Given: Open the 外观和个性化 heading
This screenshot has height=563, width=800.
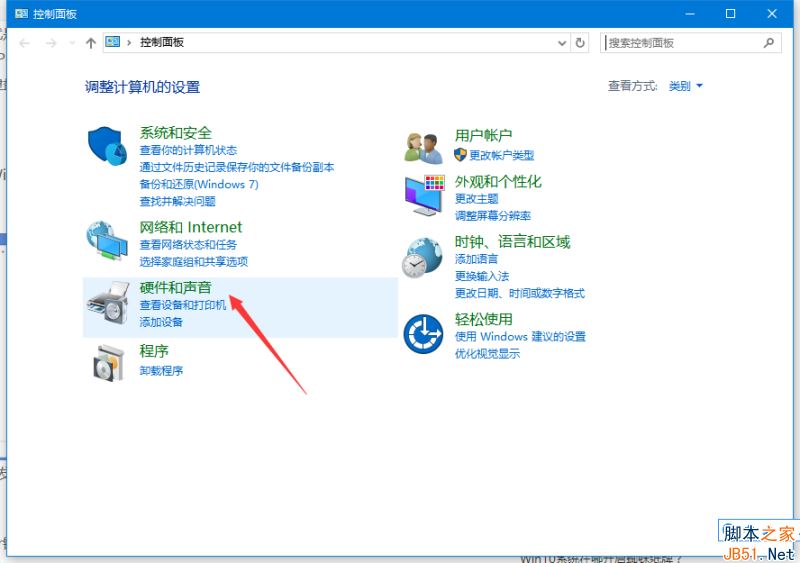Looking at the screenshot, I should coord(498,181).
